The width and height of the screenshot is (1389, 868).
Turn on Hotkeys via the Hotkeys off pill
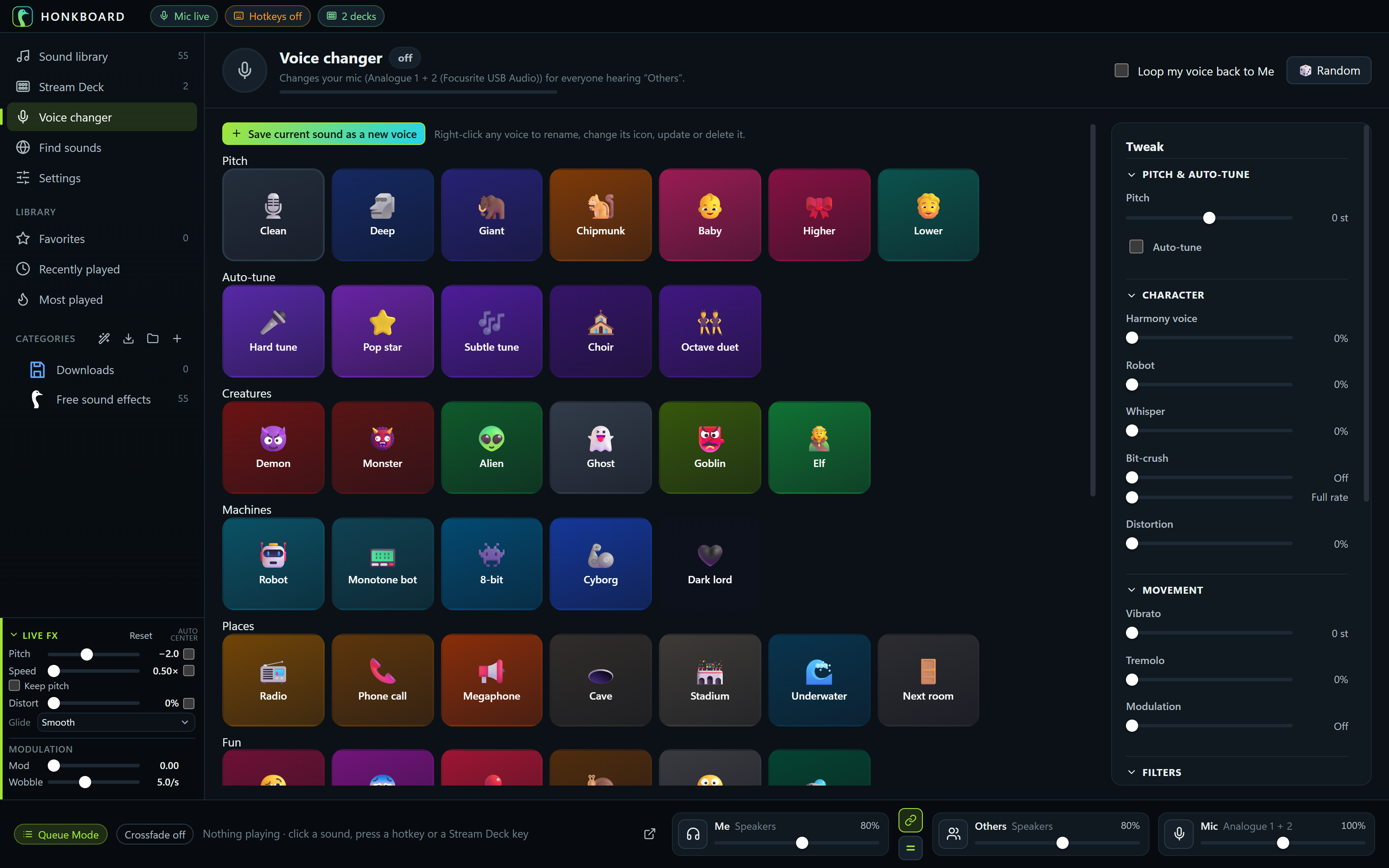click(x=267, y=16)
